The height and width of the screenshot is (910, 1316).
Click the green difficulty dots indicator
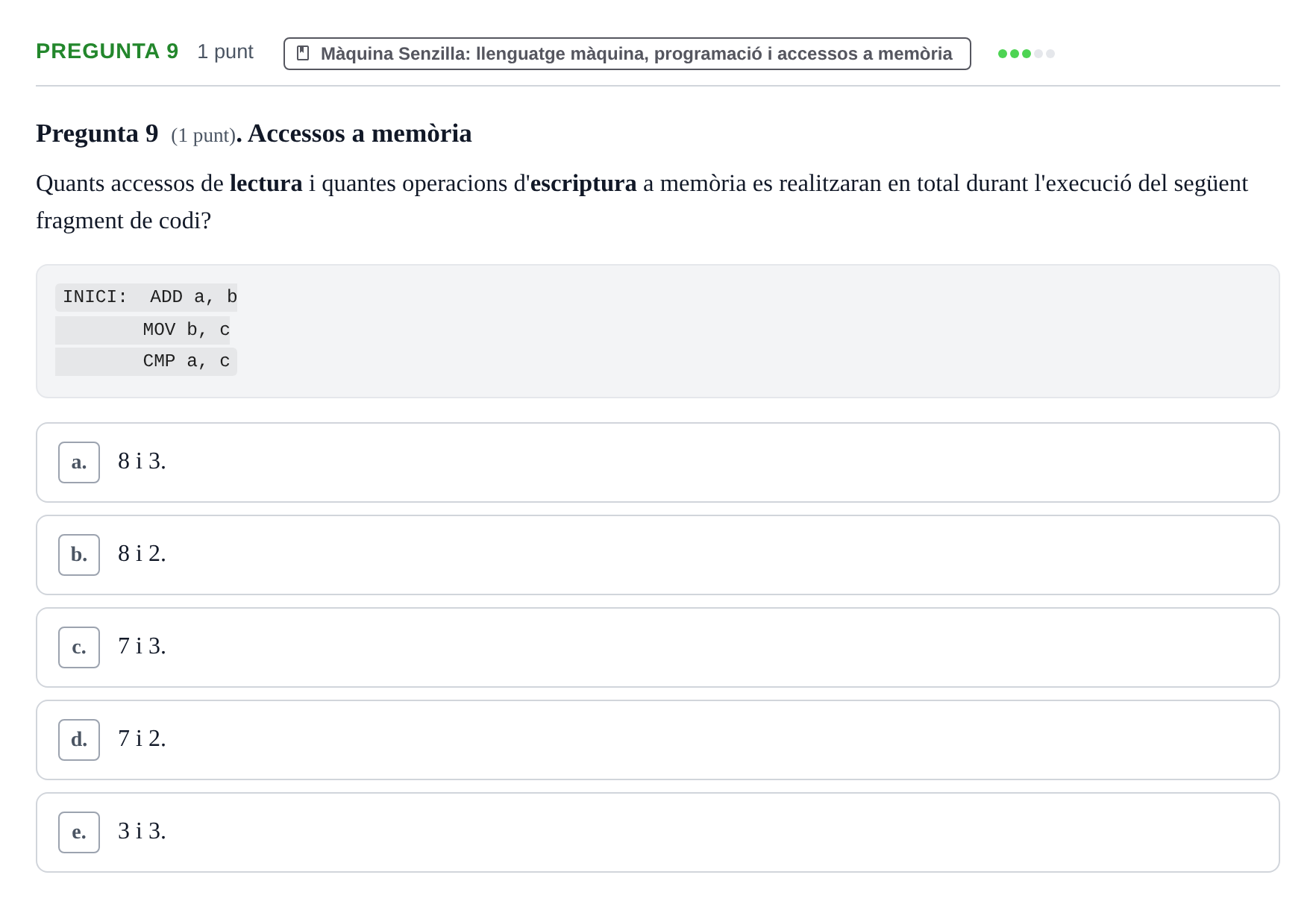click(x=1027, y=54)
